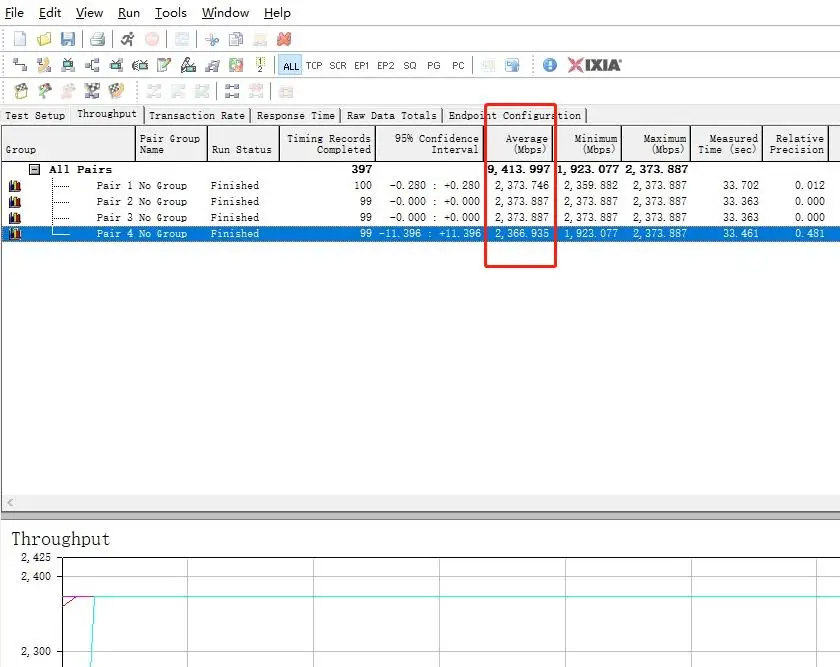Toggle the ALL column filter button
The width and height of the screenshot is (840, 667).
[x=290, y=66]
